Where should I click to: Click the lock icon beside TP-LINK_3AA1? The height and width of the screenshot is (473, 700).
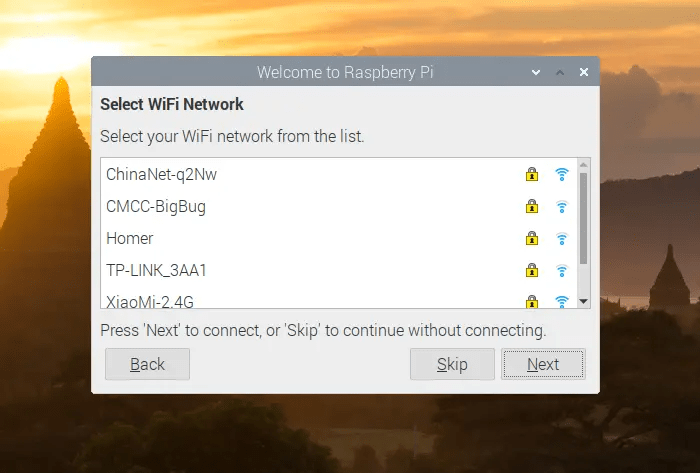pos(532,270)
